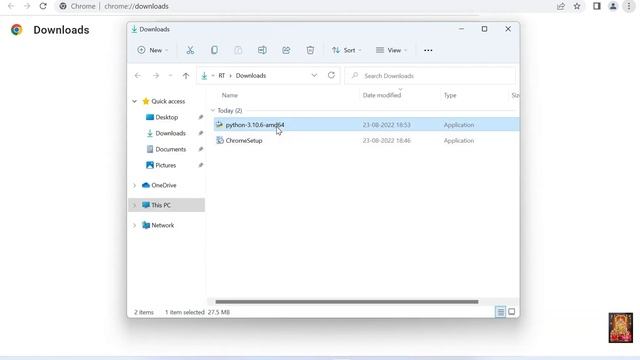Expand the This PC node
The image size is (640, 360).
134,205
